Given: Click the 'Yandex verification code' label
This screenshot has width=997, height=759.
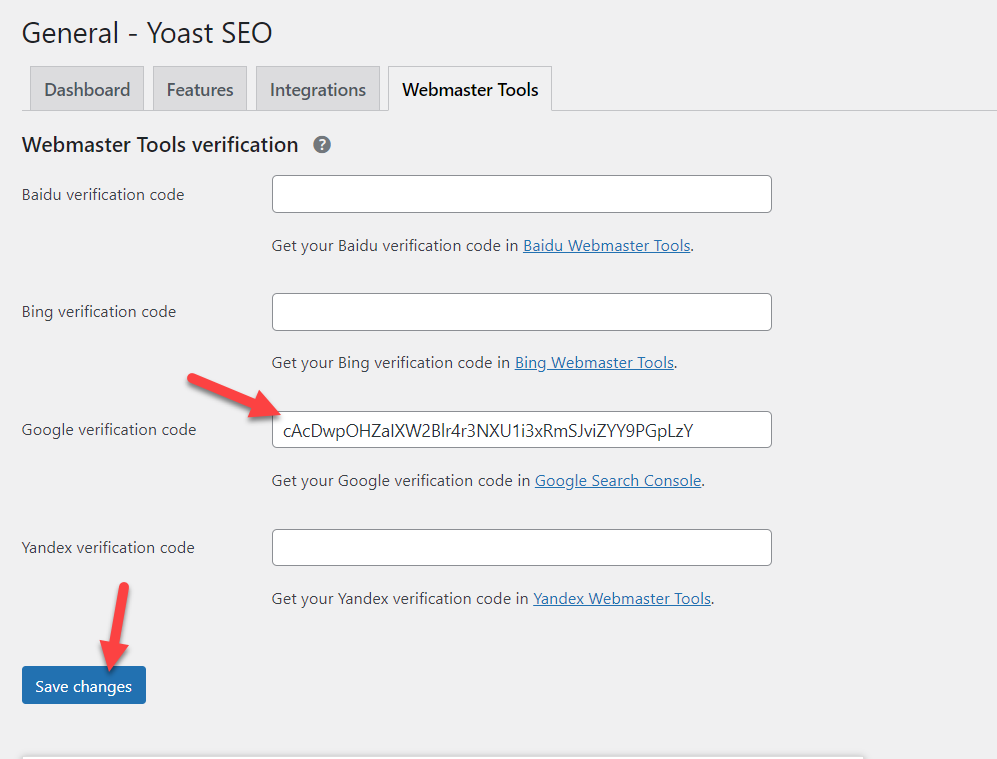Looking at the screenshot, I should pos(108,547).
